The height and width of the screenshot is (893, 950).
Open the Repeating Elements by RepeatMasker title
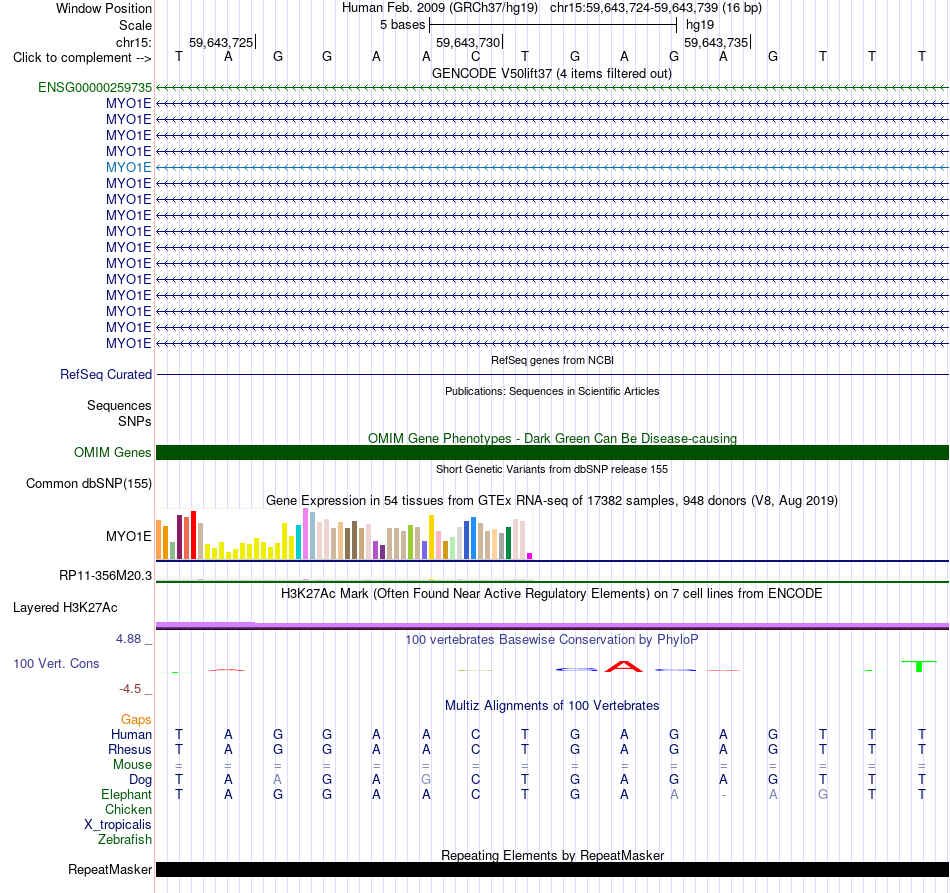[x=552, y=855]
